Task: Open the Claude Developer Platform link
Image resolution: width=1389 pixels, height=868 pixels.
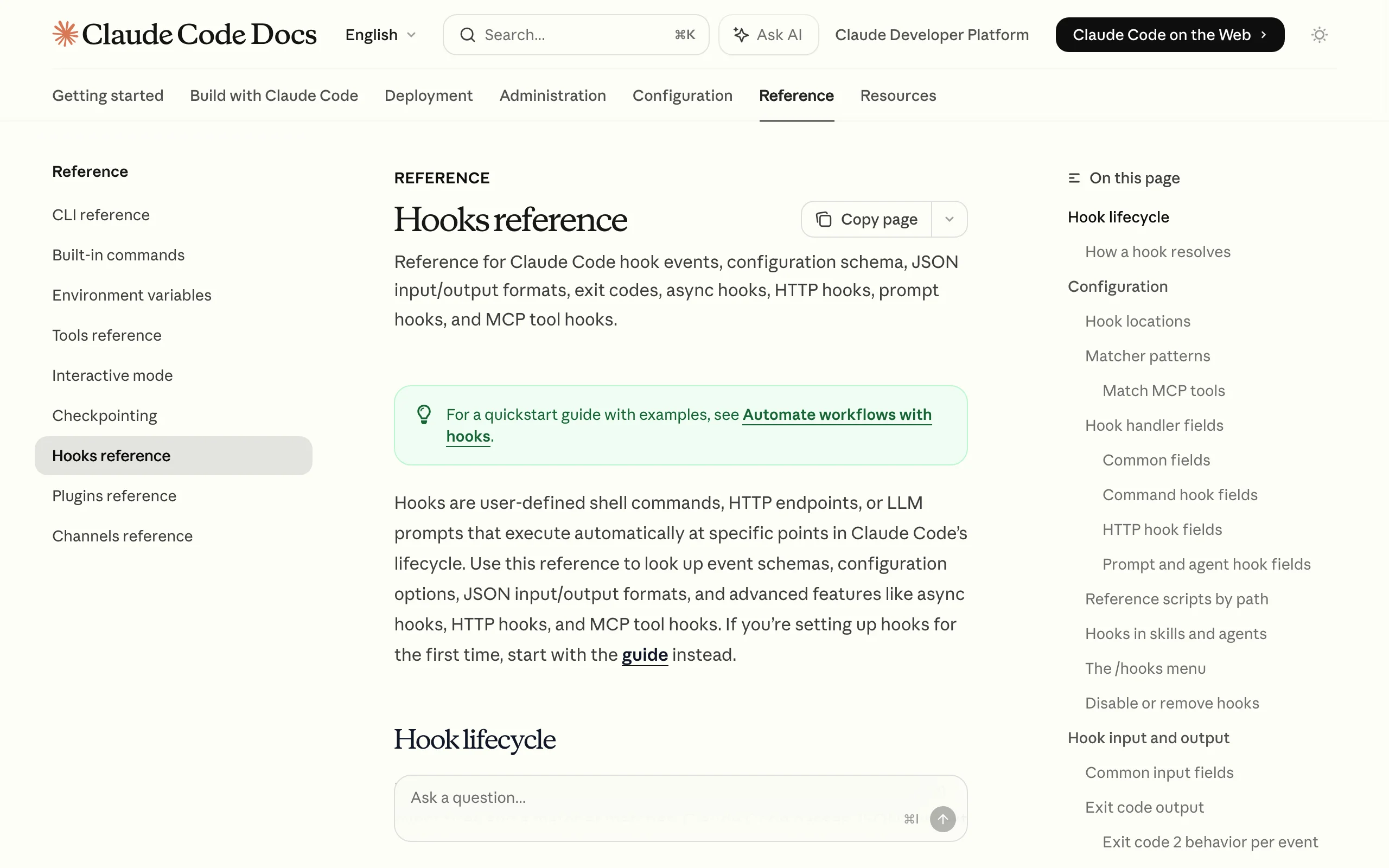Action: point(931,35)
